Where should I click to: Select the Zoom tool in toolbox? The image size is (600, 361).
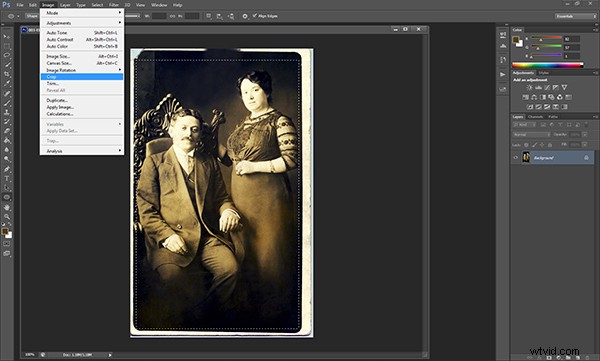coord(7,217)
